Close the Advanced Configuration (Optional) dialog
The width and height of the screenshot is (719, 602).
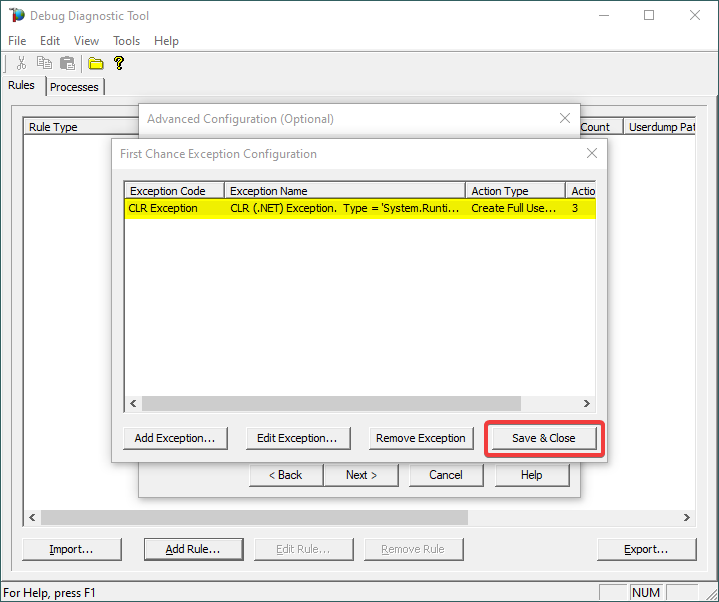click(564, 118)
